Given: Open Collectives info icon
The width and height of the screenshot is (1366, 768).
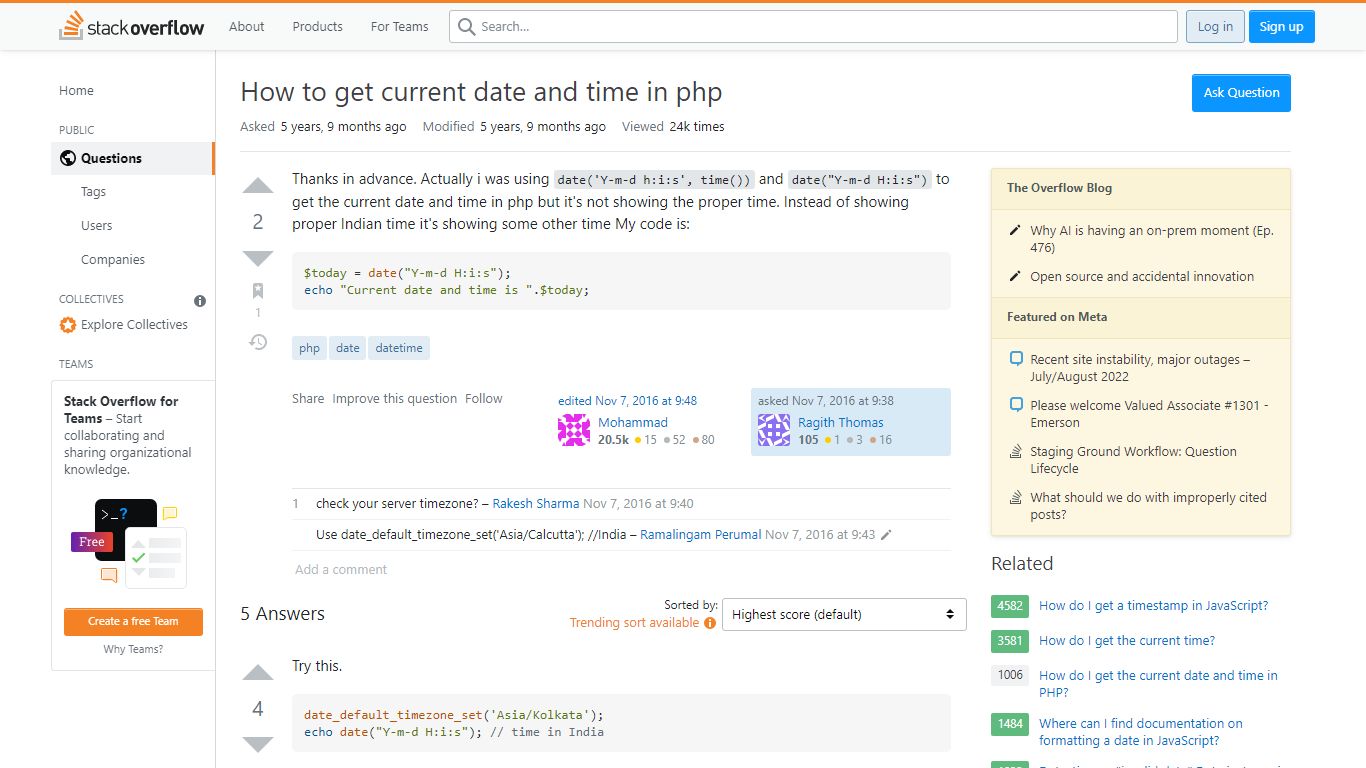Looking at the screenshot, I should [200, 300].
